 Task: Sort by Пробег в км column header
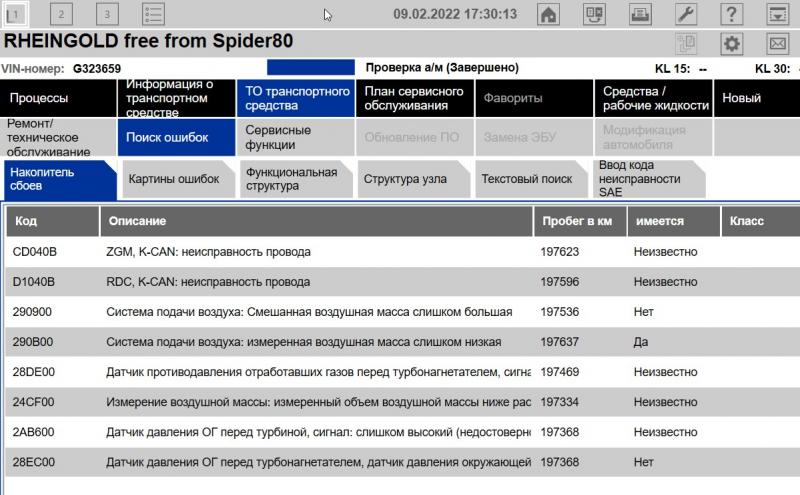pyautogui.click(x=580, y=221)
